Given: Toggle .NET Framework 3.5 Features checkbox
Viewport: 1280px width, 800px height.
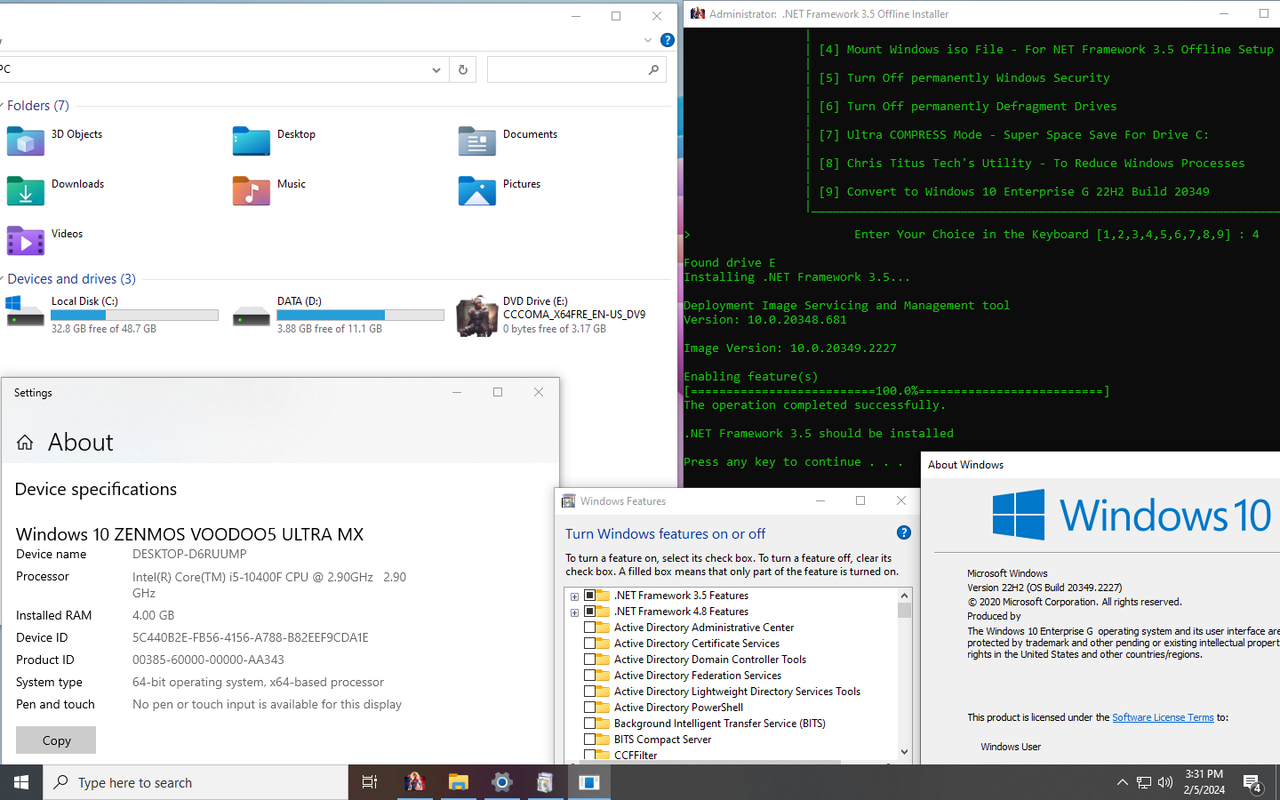Looking at the screenshot, I should pos(590,596).
